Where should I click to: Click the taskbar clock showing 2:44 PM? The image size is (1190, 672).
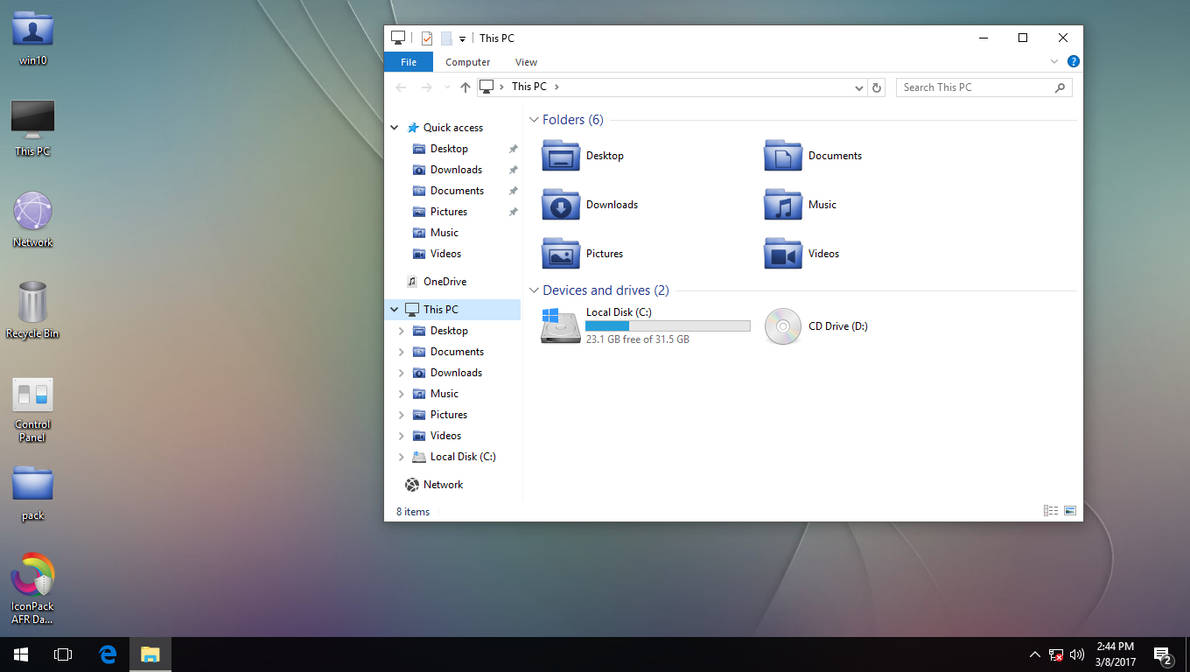coord(1116,655)
